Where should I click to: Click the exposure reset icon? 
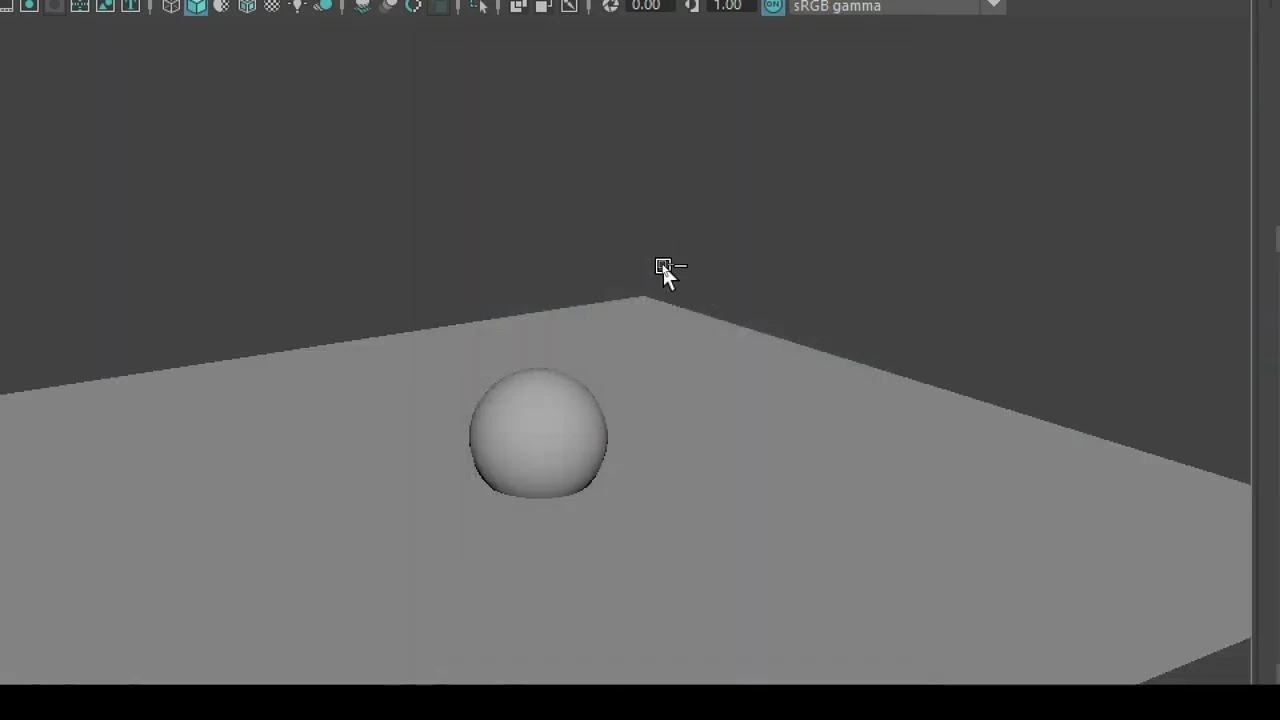[610, 6]
